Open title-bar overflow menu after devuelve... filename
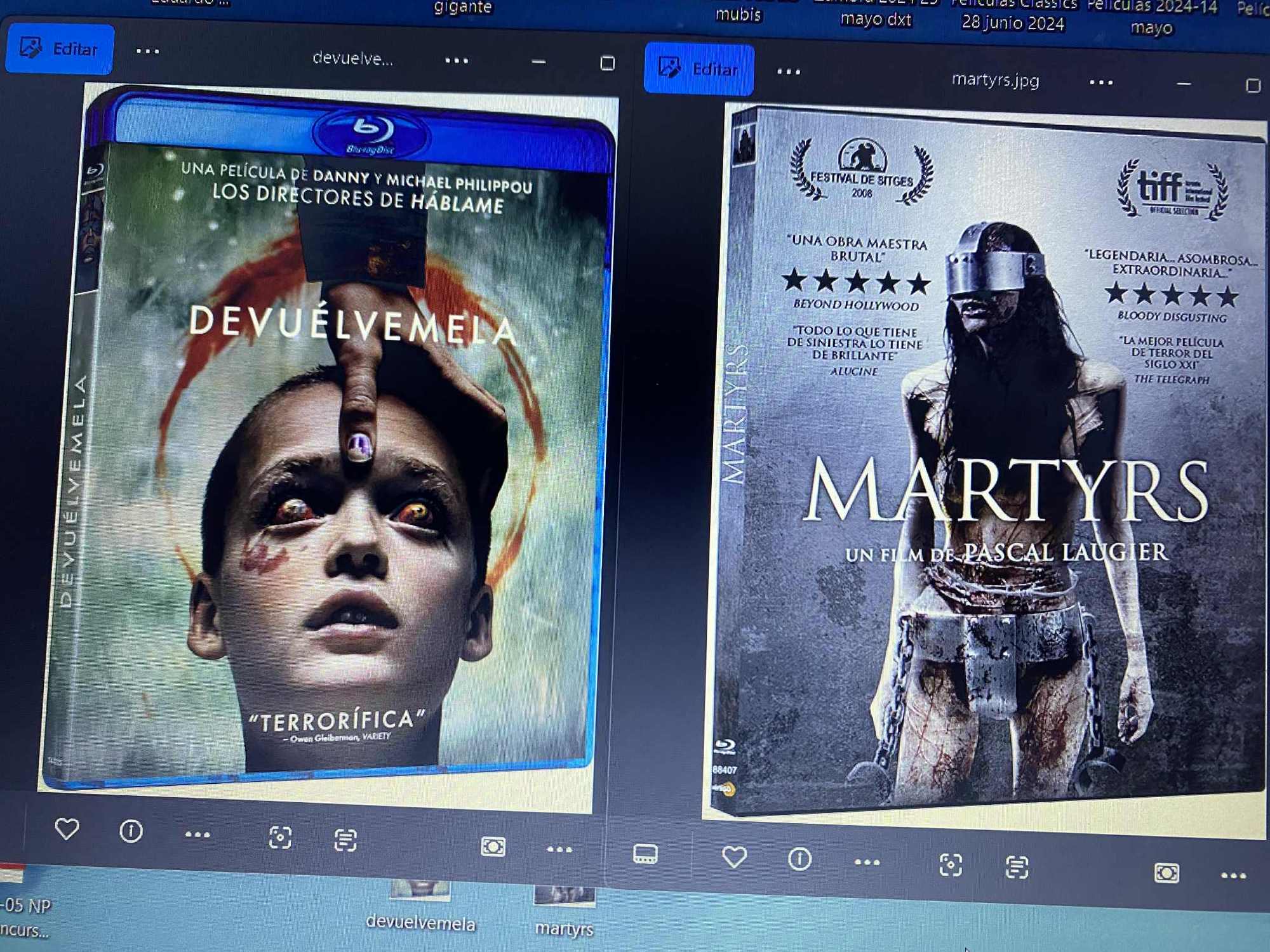Image resolution: width=1270 pixels, height=952 pixels. 457,61
